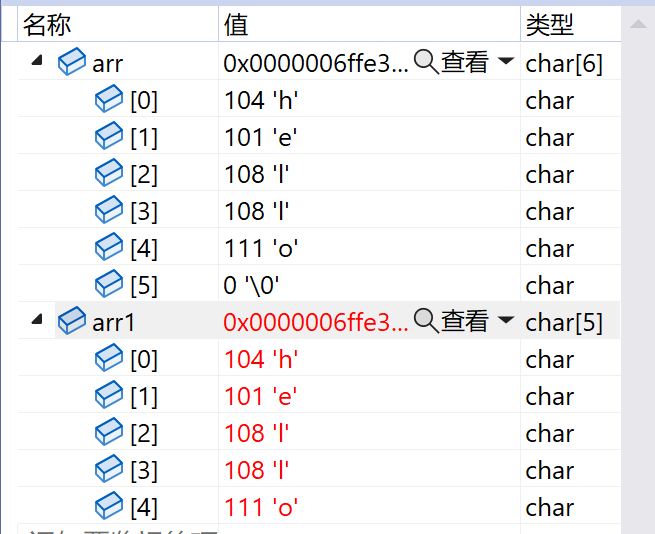
Task: Select cube icon of arr element [0]
Action: point(109,99)
